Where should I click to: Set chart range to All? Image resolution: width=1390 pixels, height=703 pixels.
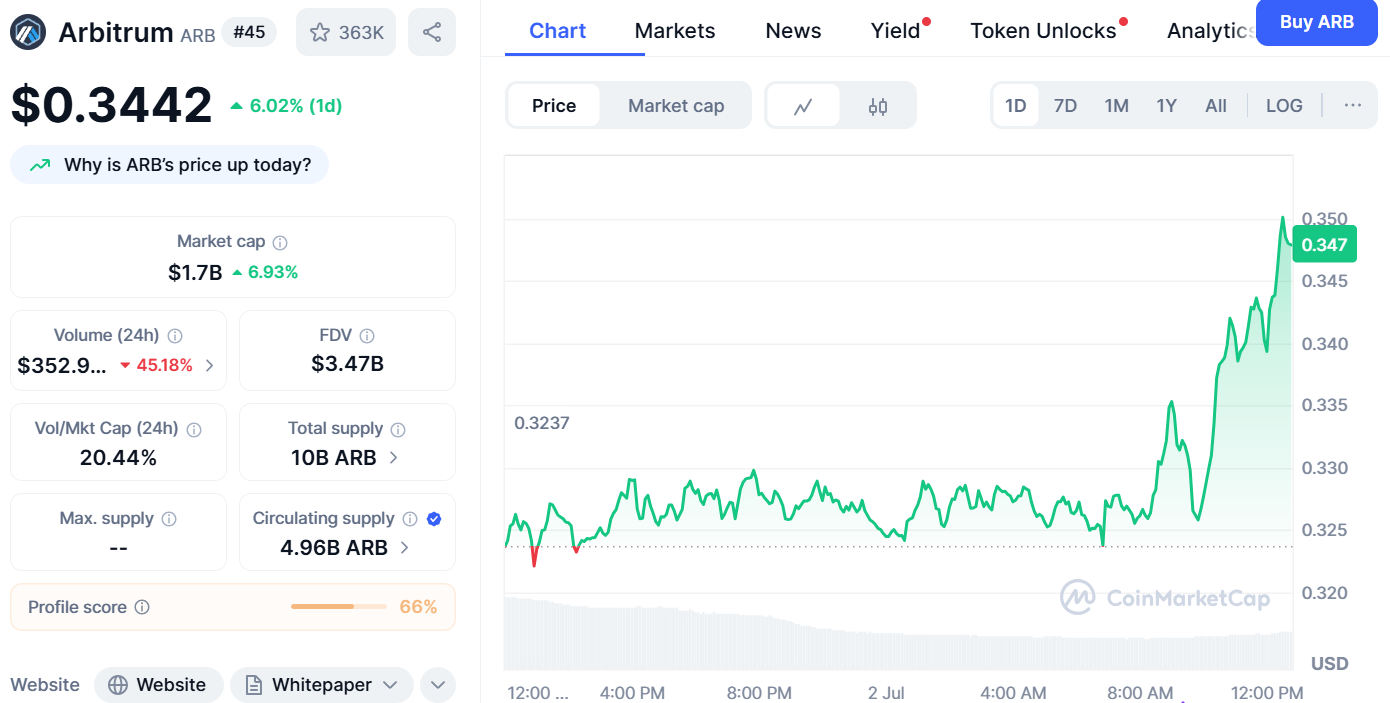coord(1216,106)
